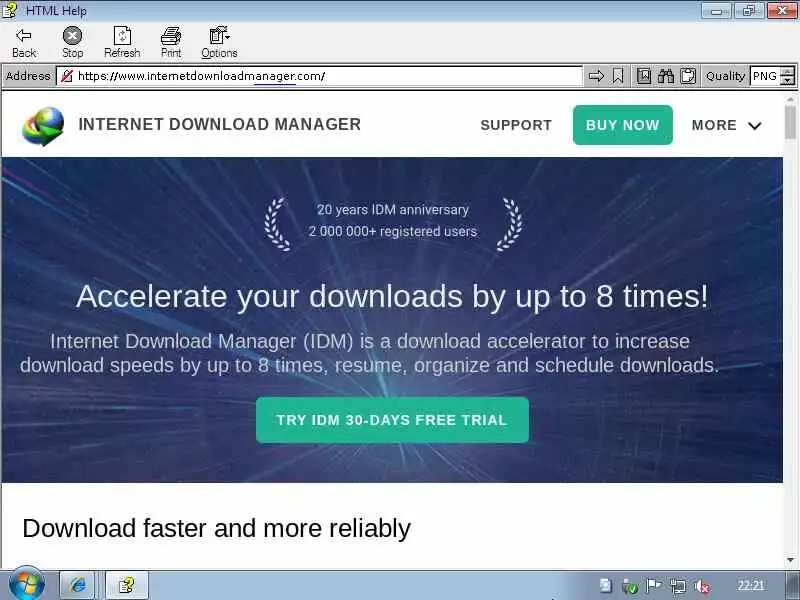The height and width of the screenshot is (600, 800).
Task: Click the vertical scrollbar thumb
Action: [790, 123]
